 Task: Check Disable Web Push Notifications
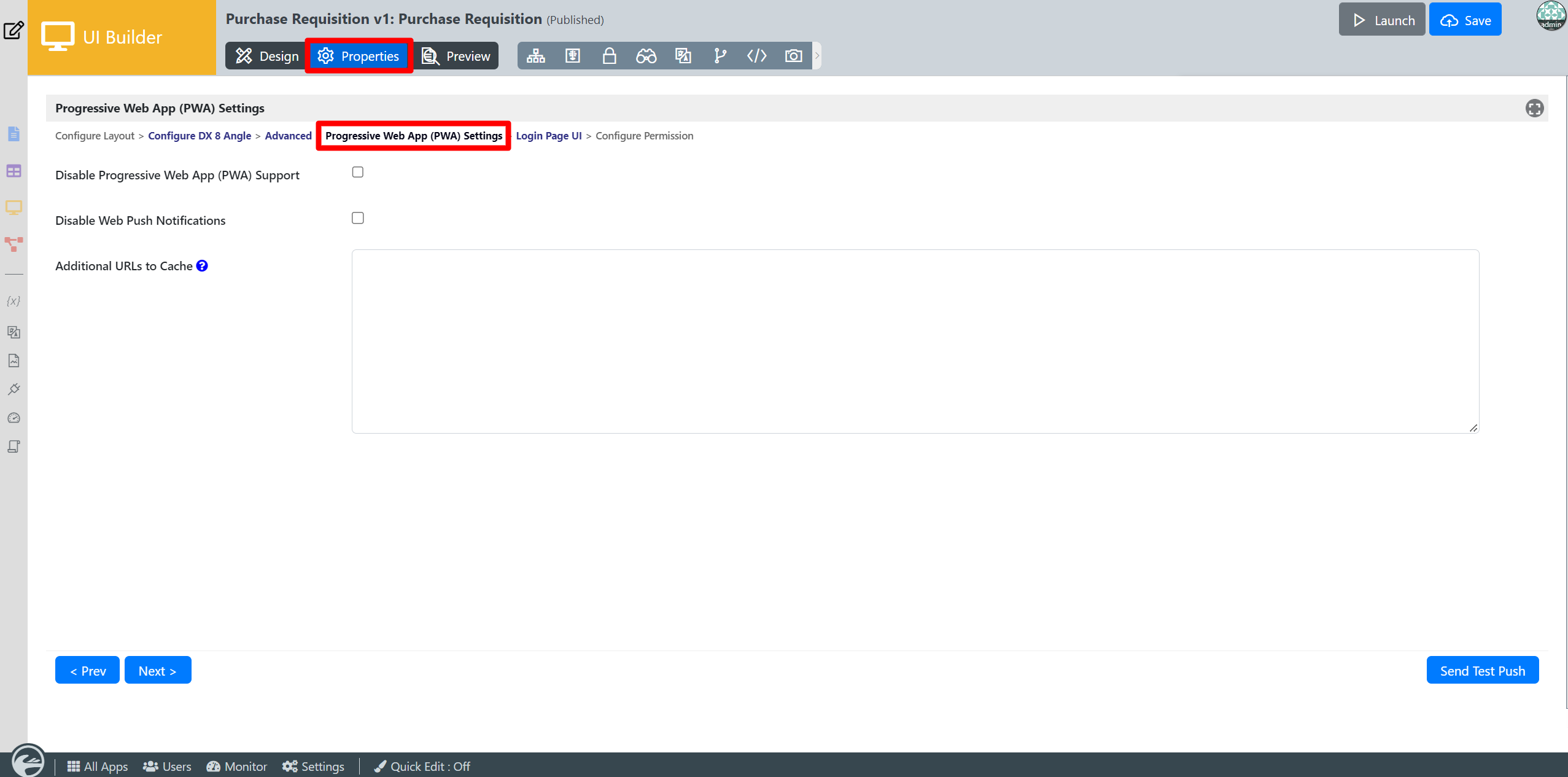358,218
